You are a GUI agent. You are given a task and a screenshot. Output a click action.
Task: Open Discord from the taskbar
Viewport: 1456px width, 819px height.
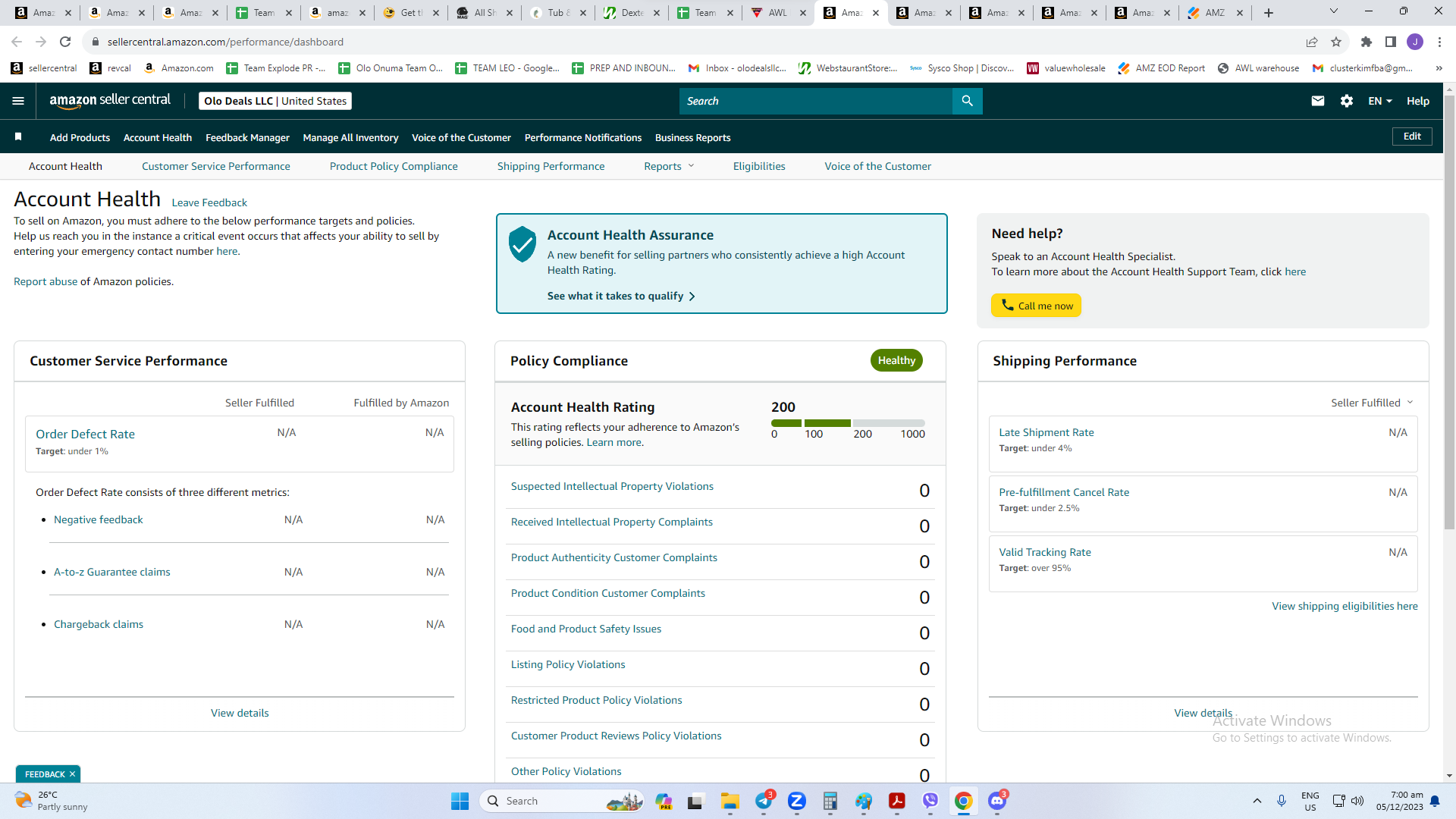pos(997,801)
